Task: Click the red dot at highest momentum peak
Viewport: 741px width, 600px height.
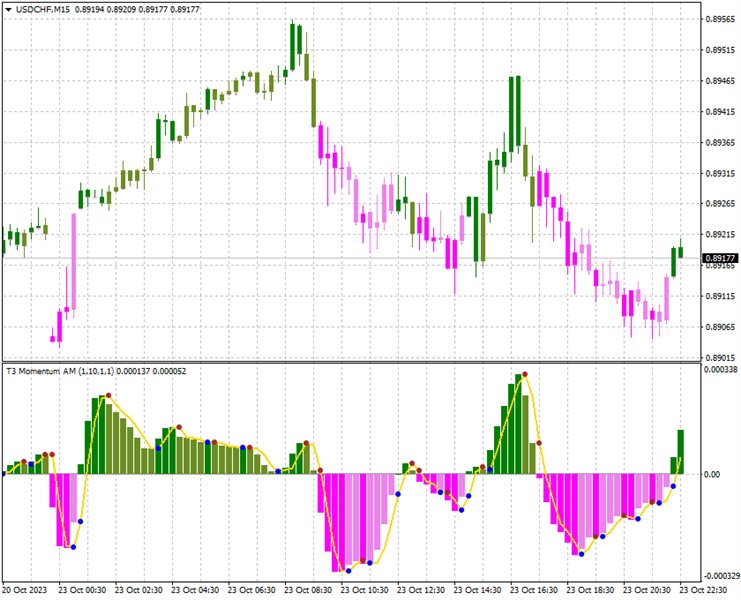Action: 524,374
